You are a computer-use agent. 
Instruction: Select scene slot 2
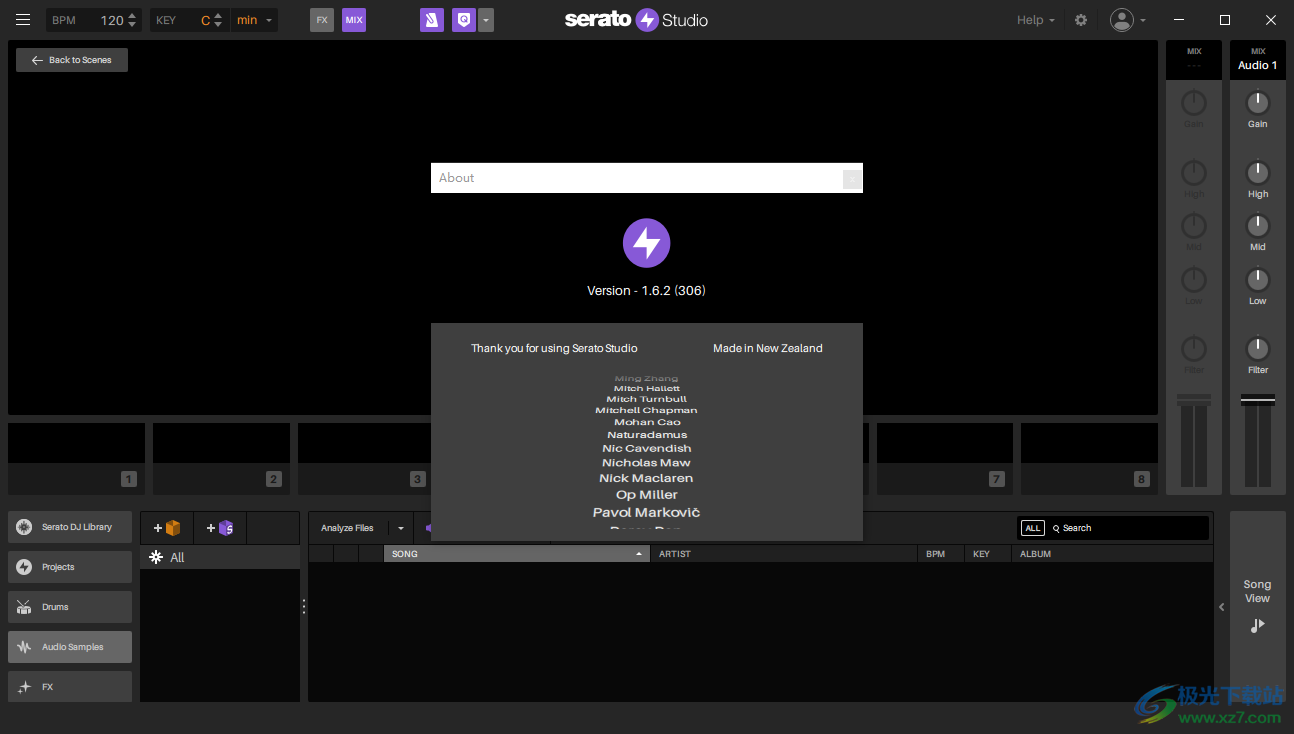coord(222,458)
